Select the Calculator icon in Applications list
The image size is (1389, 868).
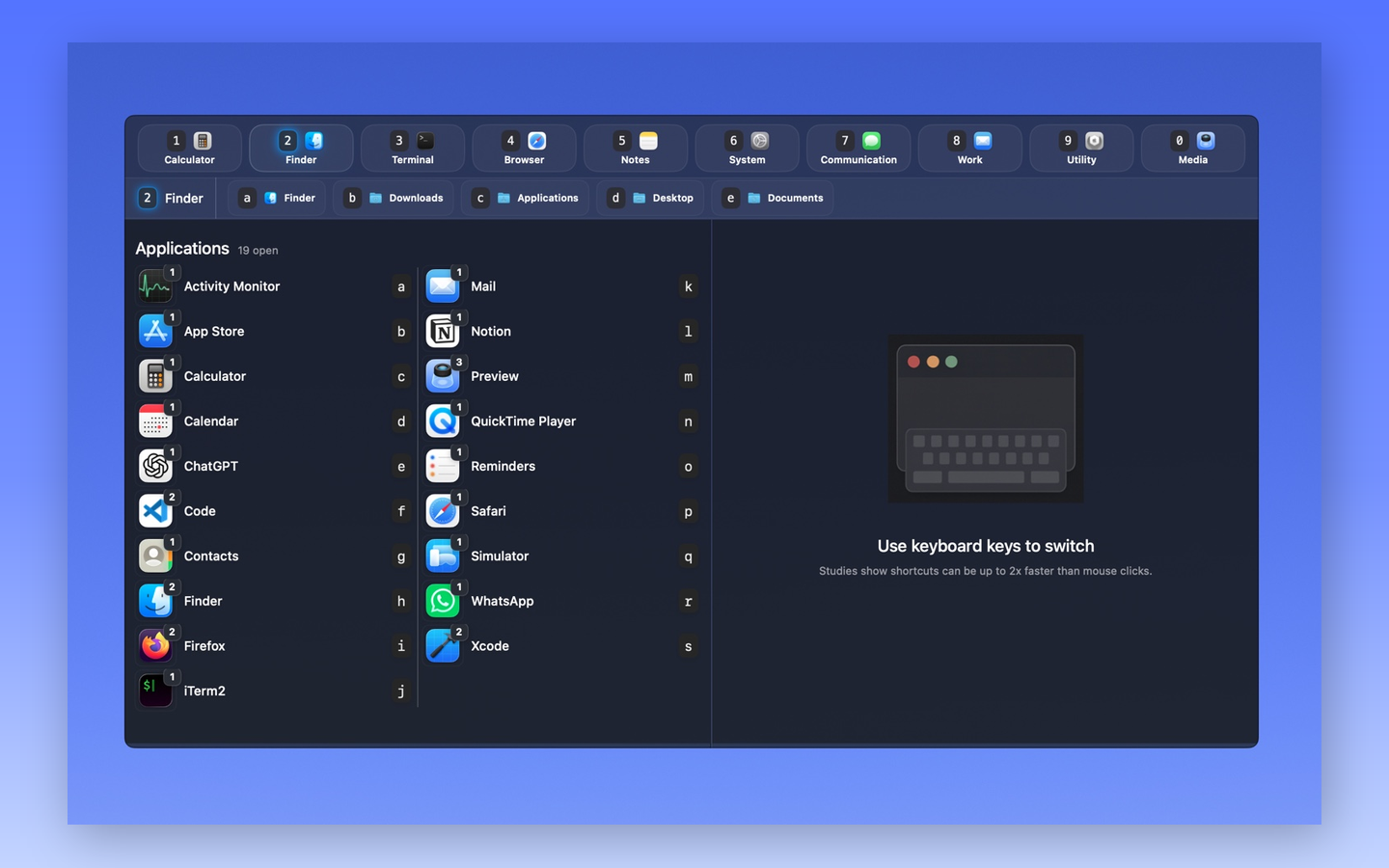click(x=155, y=376)
